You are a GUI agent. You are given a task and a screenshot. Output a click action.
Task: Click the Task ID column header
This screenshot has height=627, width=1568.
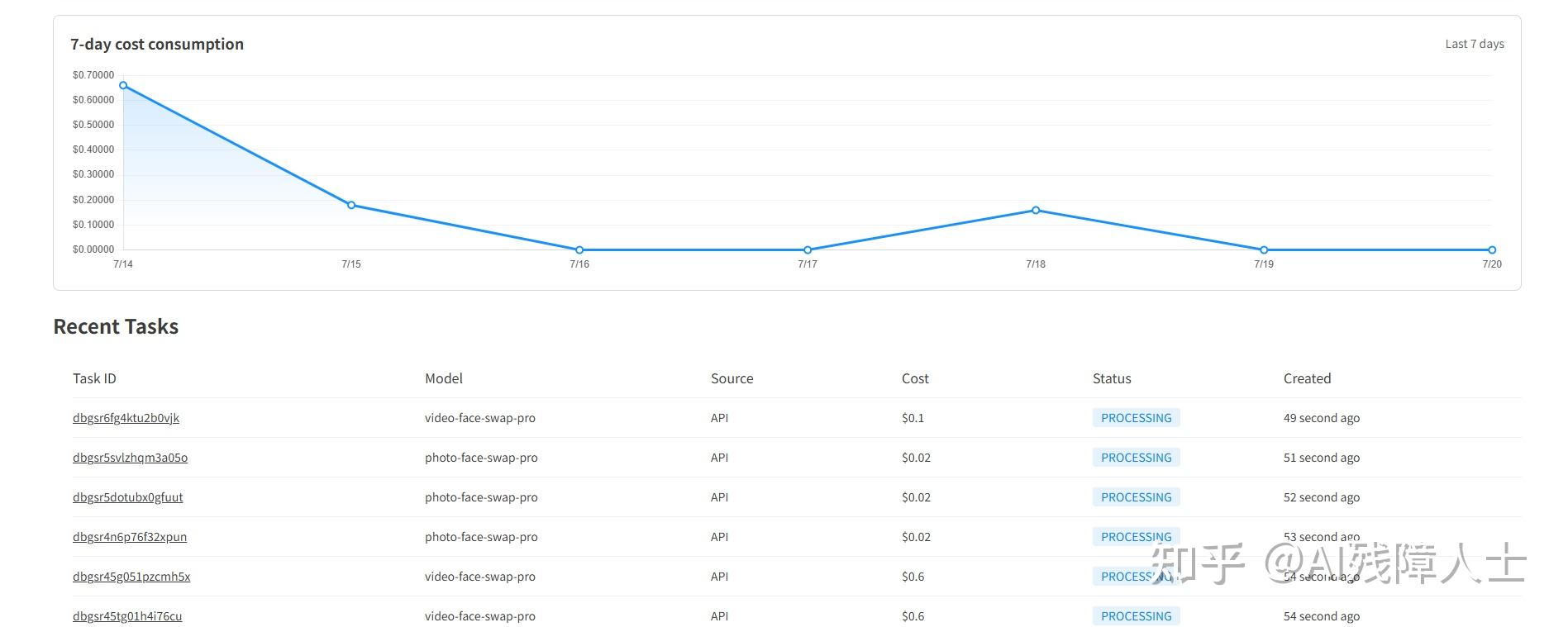pos(94,378)
